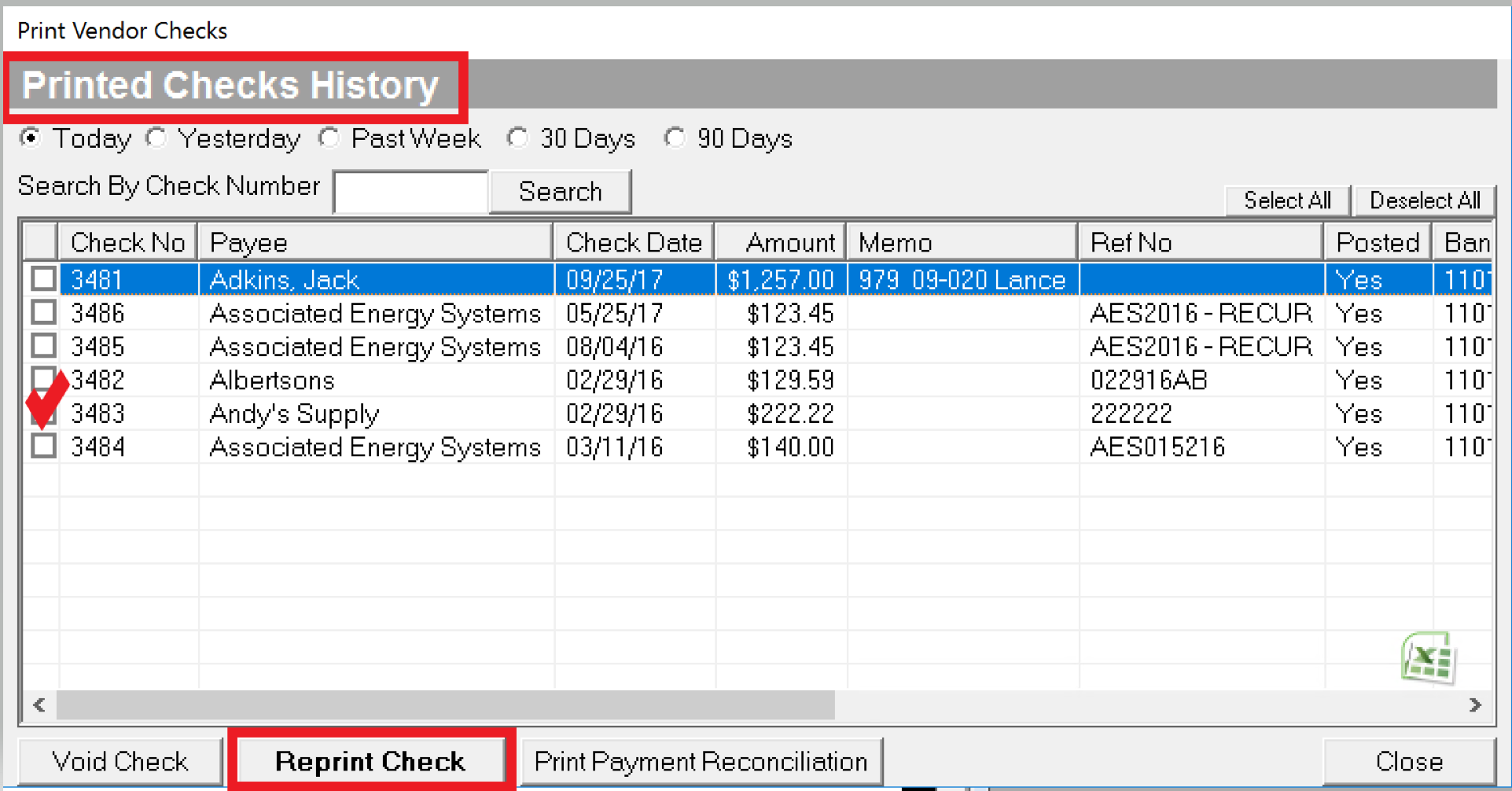Click inside the Search By Check Number field

point(410,191)
